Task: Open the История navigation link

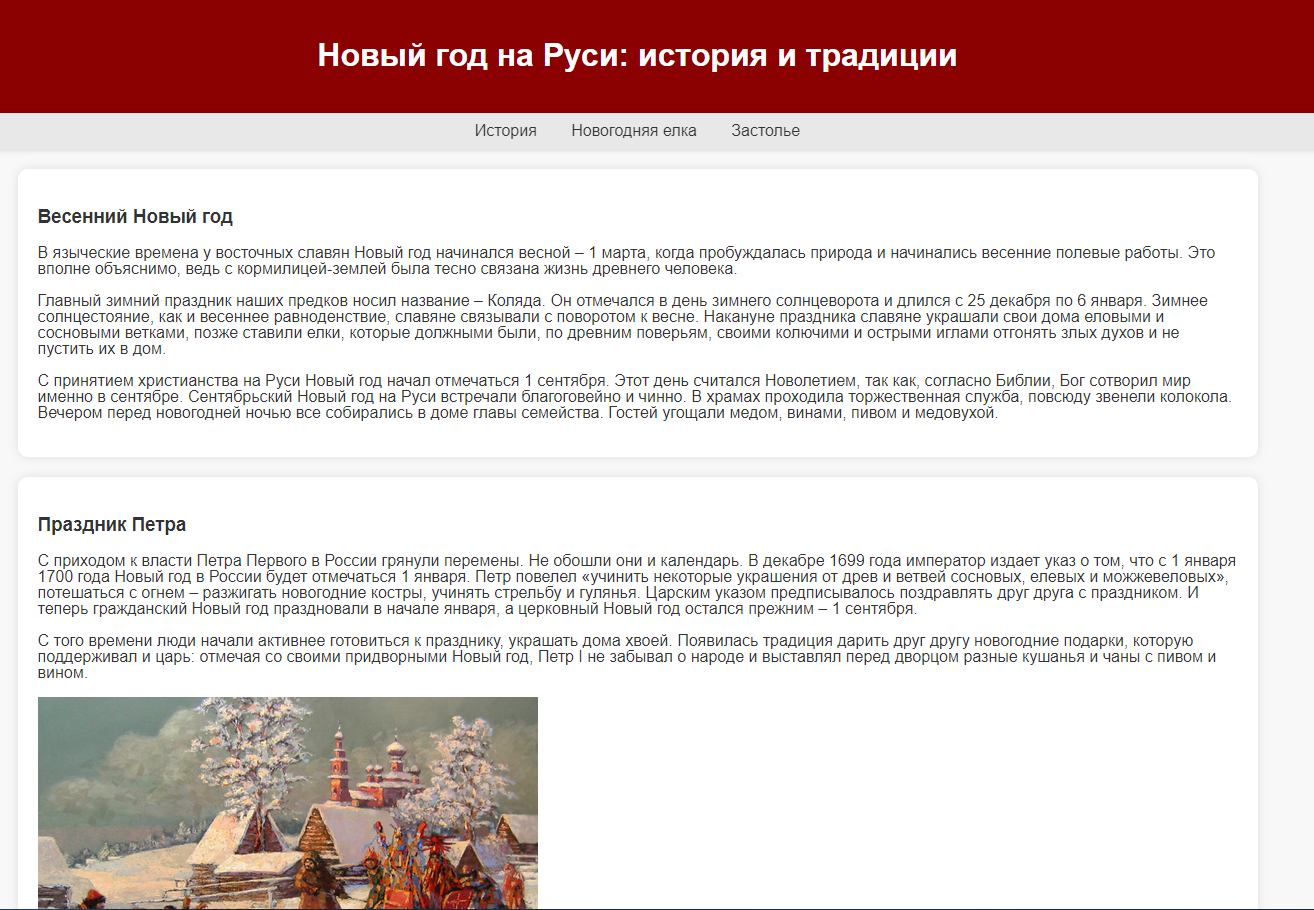Action: point(505,131)
